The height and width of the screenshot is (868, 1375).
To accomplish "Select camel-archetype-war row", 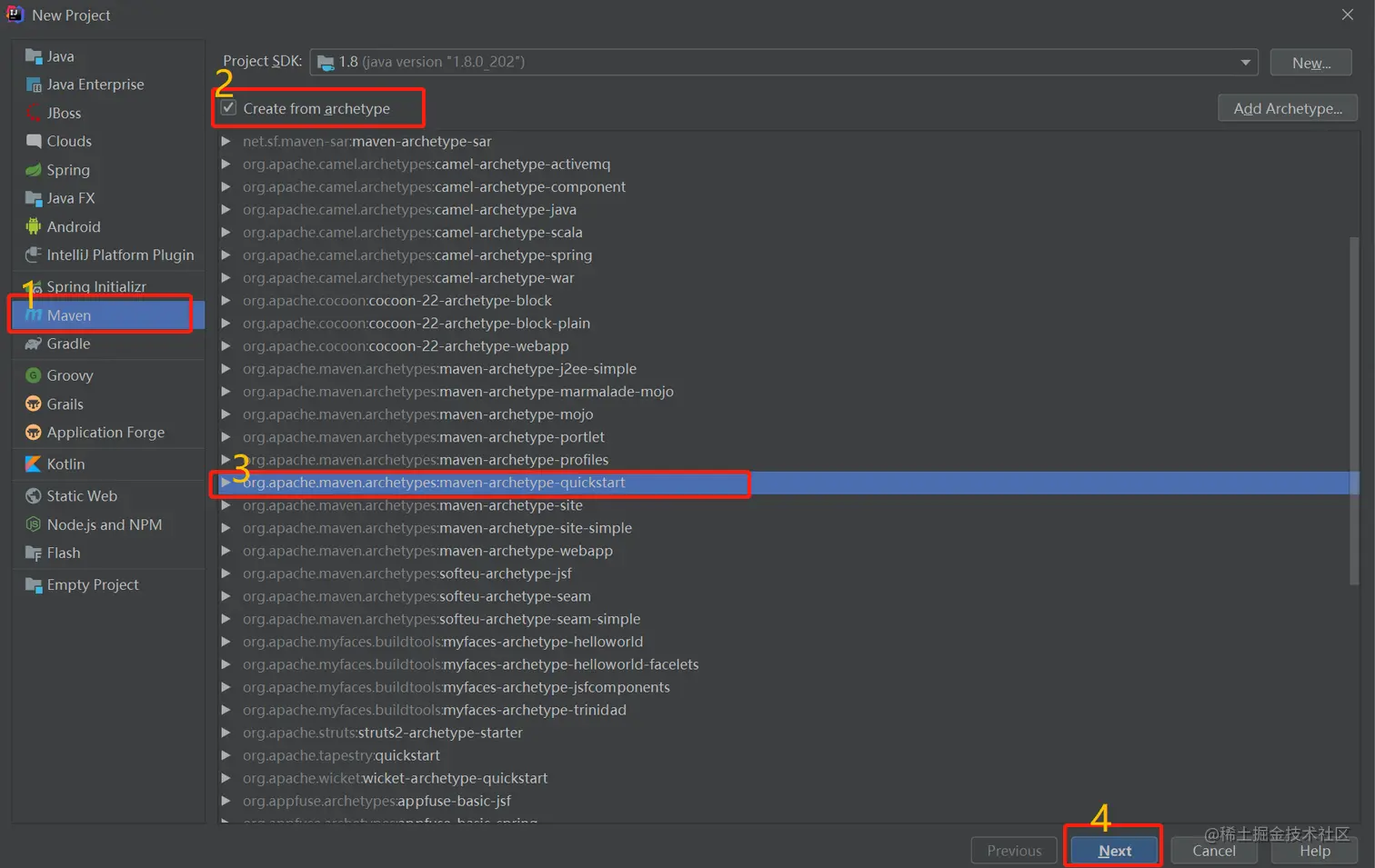I will pyautogui.click(x=788, y=277).
